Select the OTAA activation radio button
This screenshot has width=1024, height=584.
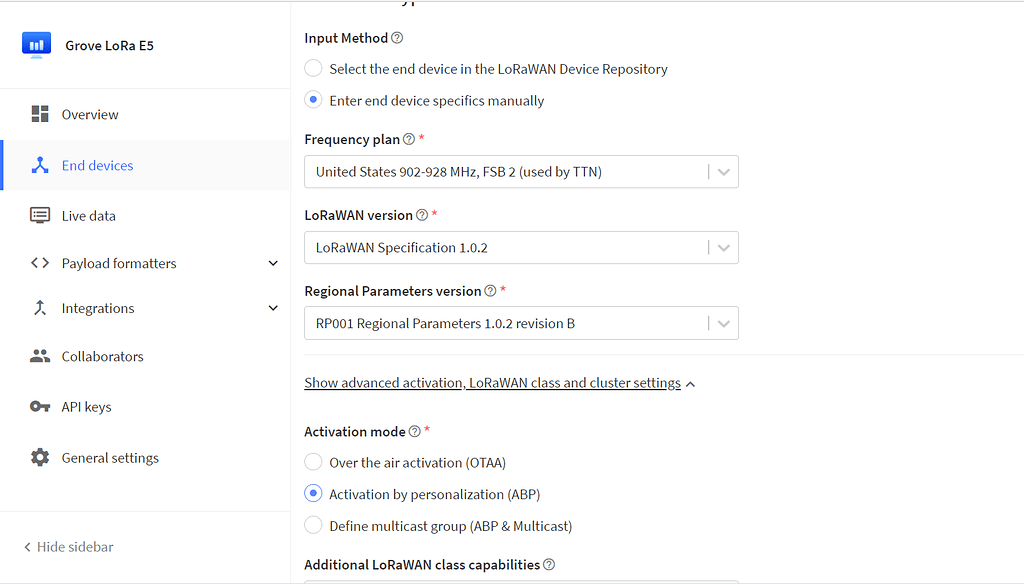click(x=311, y=462)
